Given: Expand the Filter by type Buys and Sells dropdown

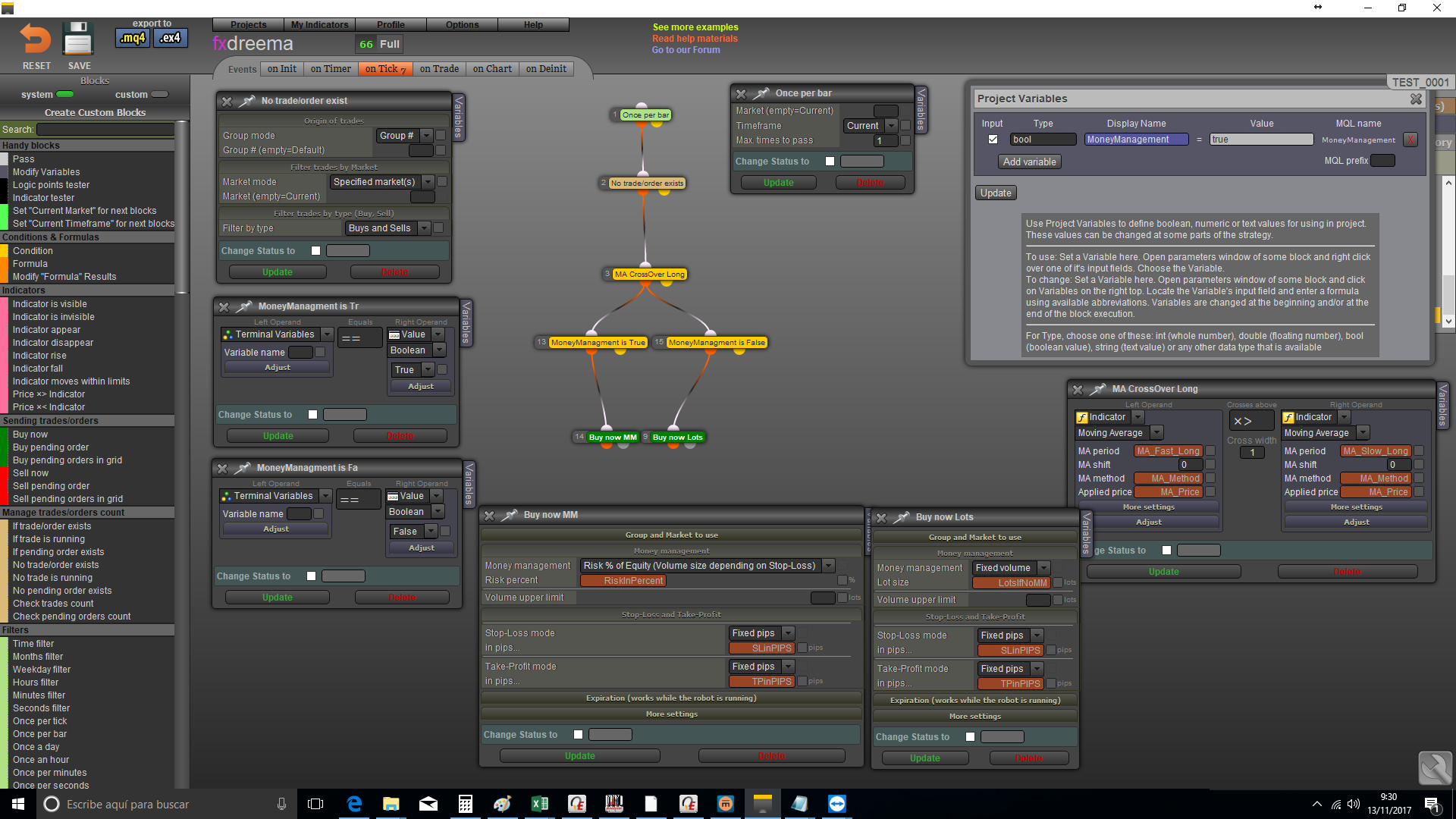Looking at the screenshot, I should point(425,228).
